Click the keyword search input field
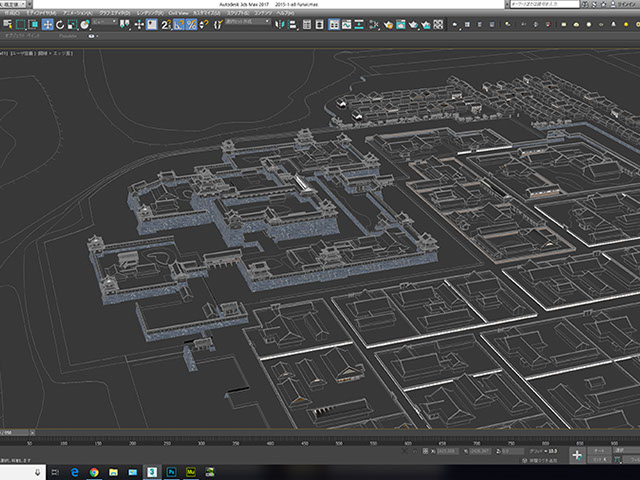640x480 pixels. (x=545, y=5)
